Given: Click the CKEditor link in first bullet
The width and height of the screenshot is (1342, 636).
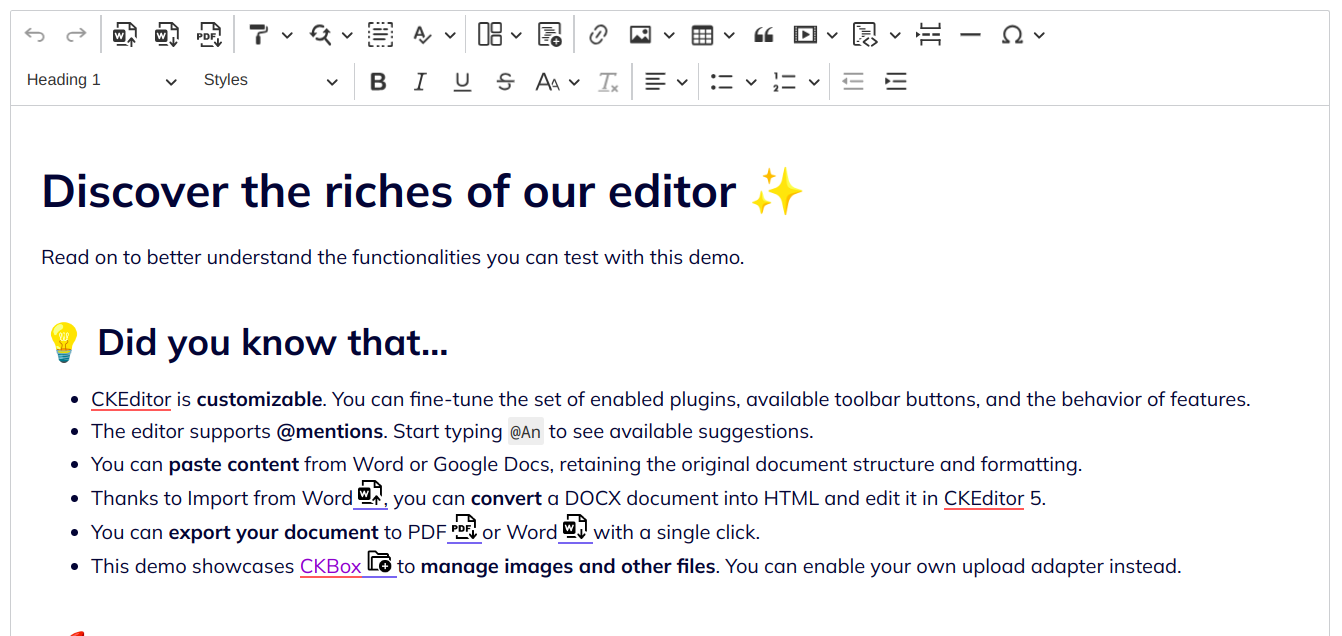Looking at the screenshot, I should [x=131, y=399].
